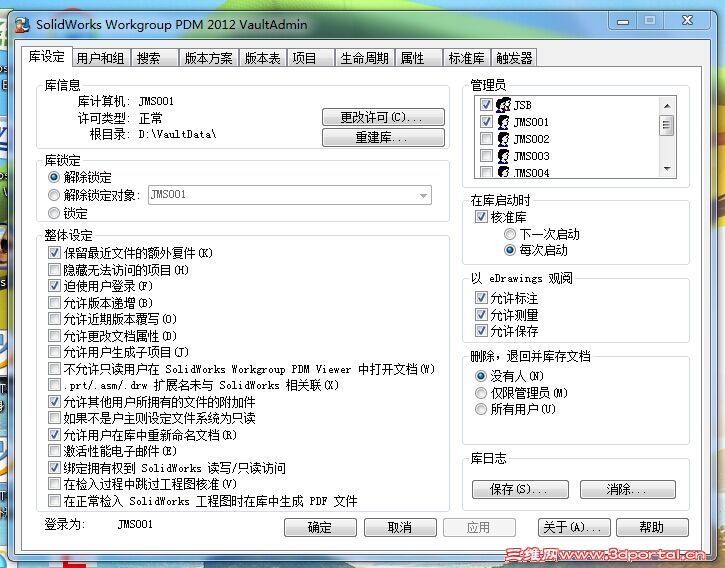Screen dimensions: 725x568
Task: Uncheck JMS001 as administrator
Action: pos(486,121)
